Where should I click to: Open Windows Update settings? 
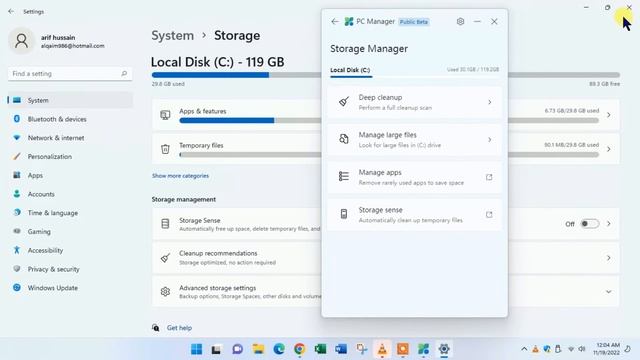coord(70,288)
